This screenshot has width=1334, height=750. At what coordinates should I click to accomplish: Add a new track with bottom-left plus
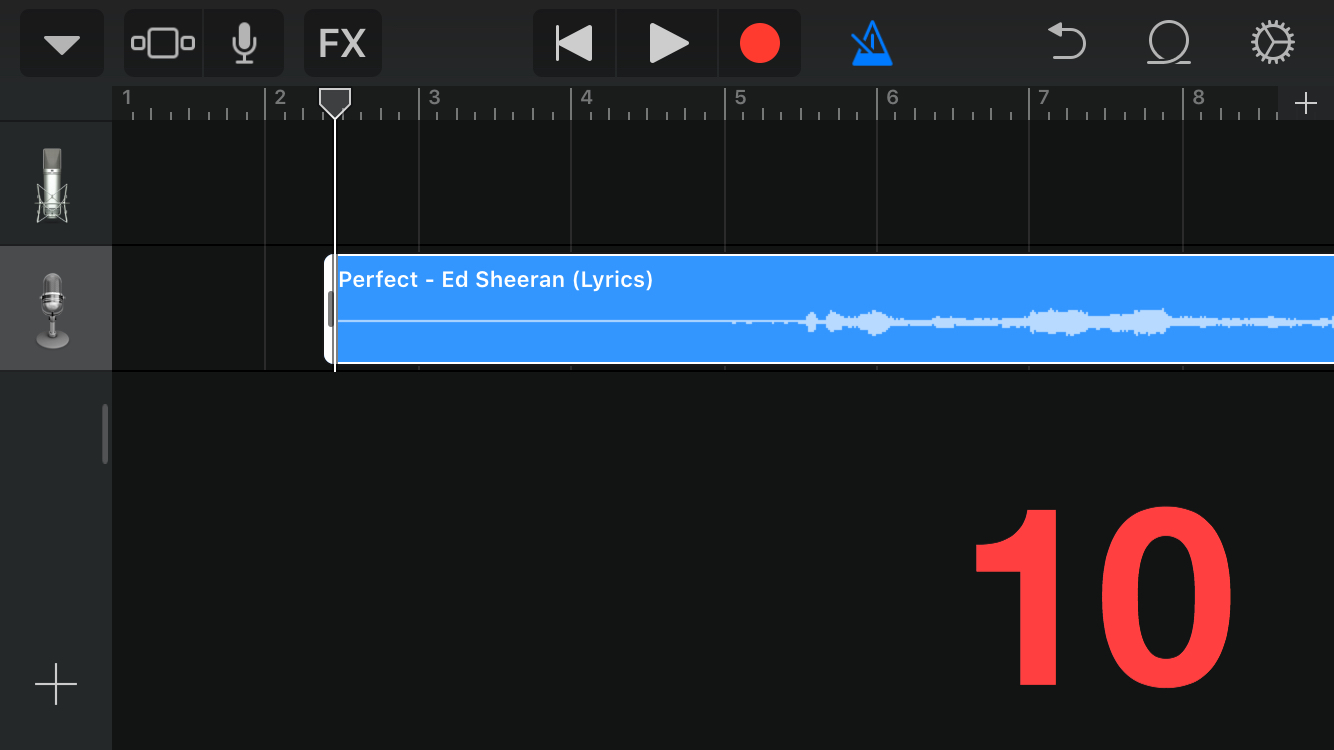(x=56, y=684)
